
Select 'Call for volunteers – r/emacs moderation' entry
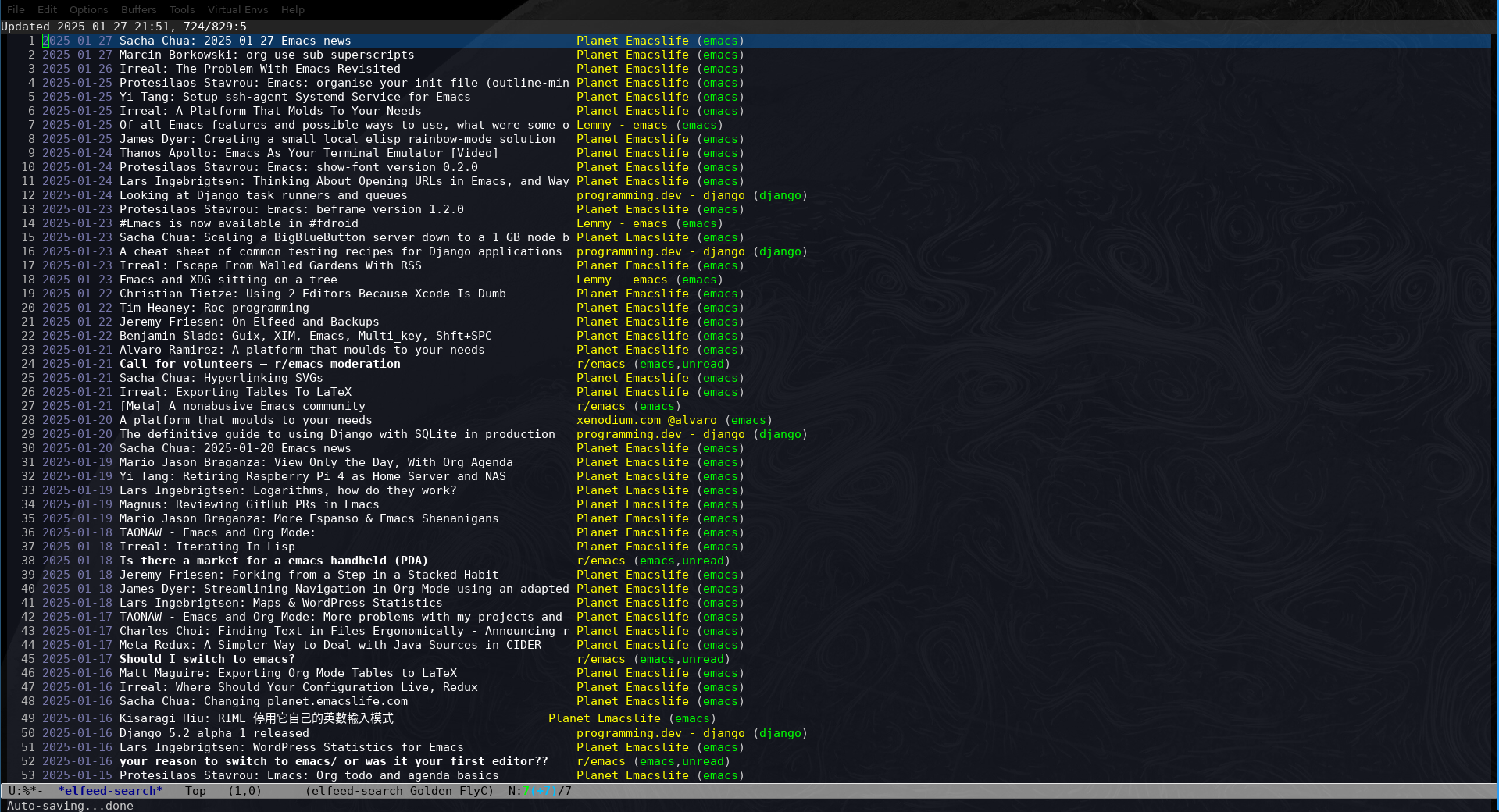[259, 364]
